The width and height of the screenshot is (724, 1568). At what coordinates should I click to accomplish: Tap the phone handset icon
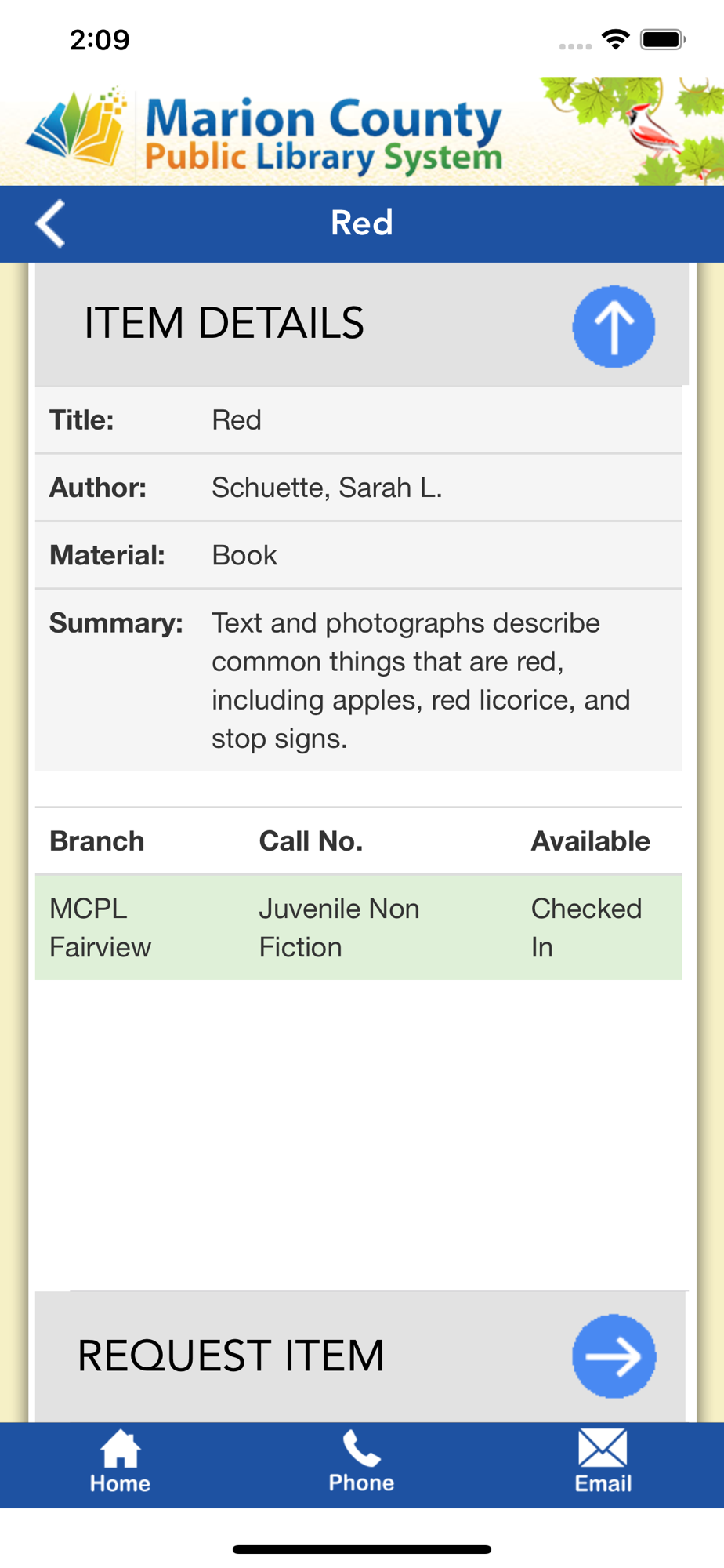[361, 1448]
